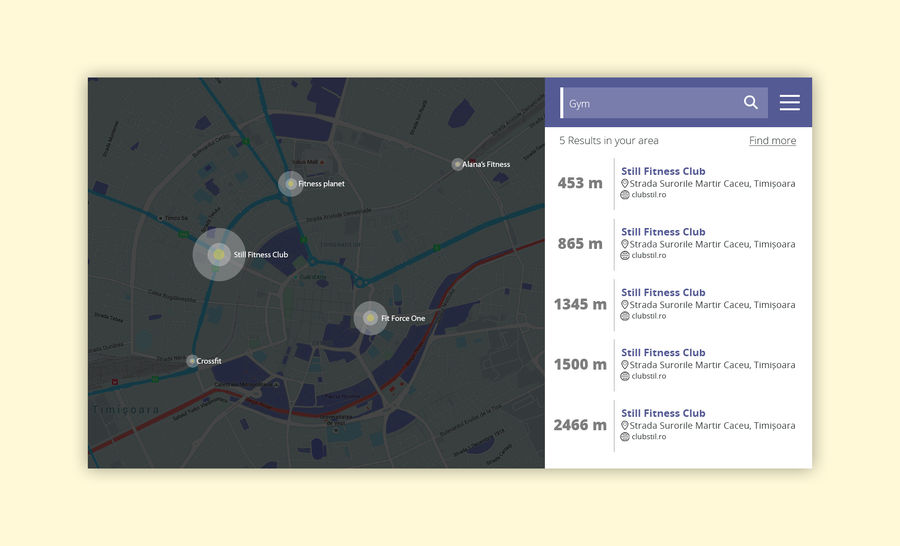This screenshot has height=546, width=900.
Task: Click the Still Fitness Club map label
Action: click(x=261, y=255)
